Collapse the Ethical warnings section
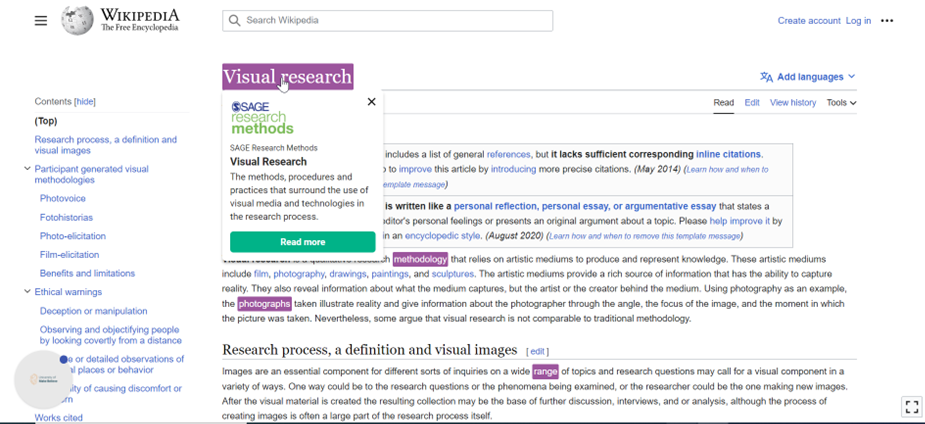925x424 pixels. click(27, 291)
